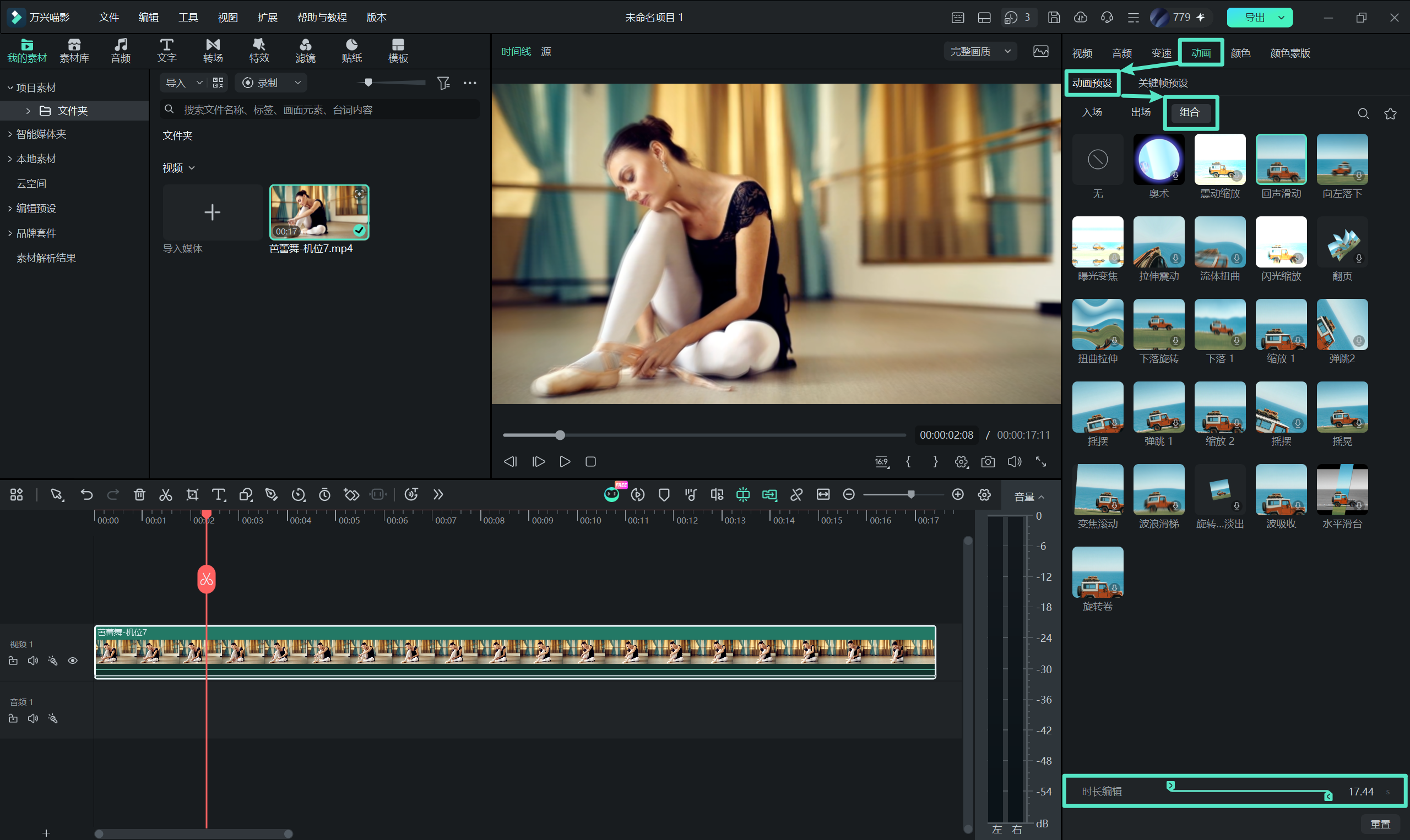Select the 芭蕾舞-机位7.mp4 media thumbnail
This screenshot has width=1410, height=840.
pos(319,212)
